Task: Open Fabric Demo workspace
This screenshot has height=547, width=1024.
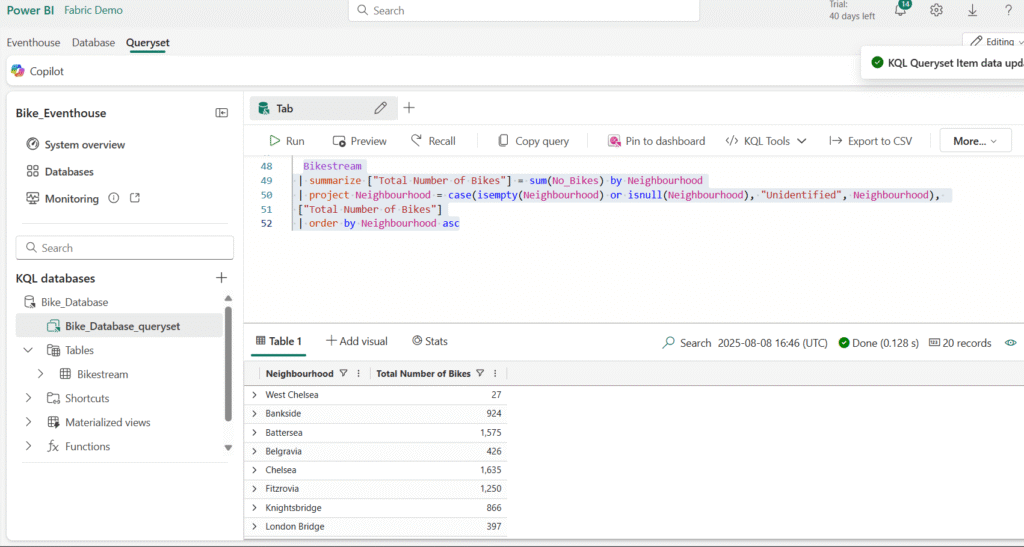Action: 93,10
